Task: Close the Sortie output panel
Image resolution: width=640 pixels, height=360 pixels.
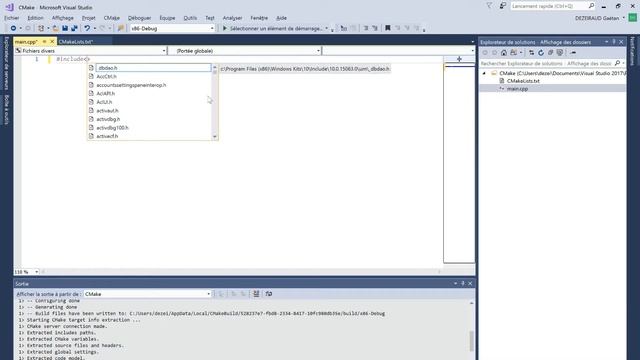Action: pyautogui.click(x=470, y=283)
